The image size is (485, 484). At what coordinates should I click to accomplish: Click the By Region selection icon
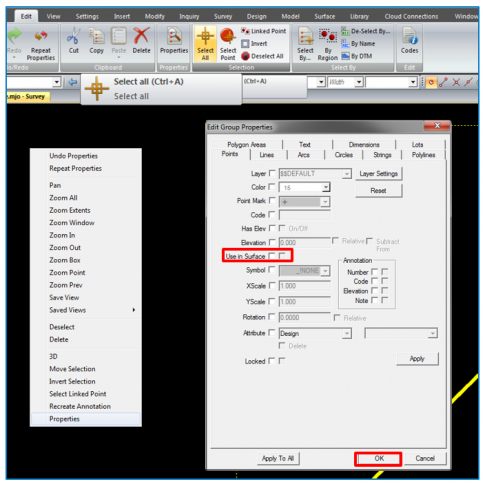click(x=328, y=36)
